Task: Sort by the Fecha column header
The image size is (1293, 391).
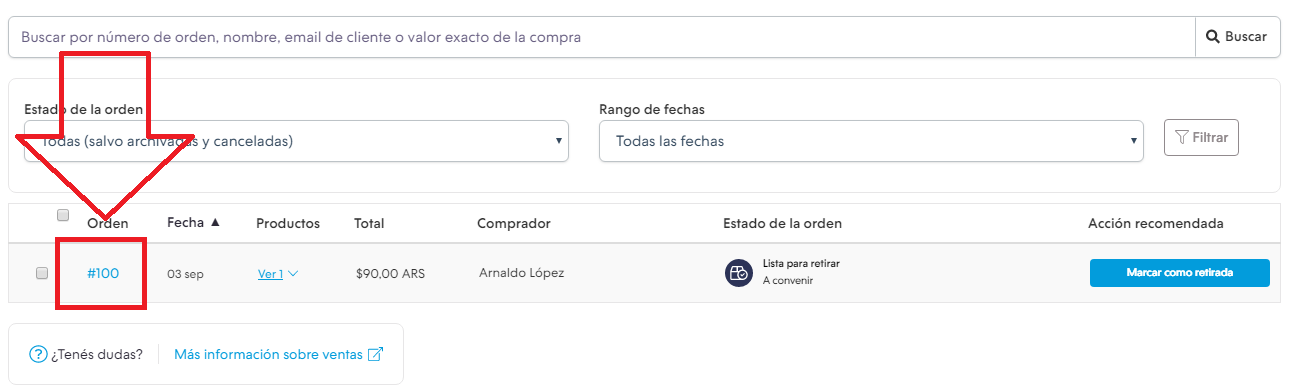Action: tap(185, 223)
